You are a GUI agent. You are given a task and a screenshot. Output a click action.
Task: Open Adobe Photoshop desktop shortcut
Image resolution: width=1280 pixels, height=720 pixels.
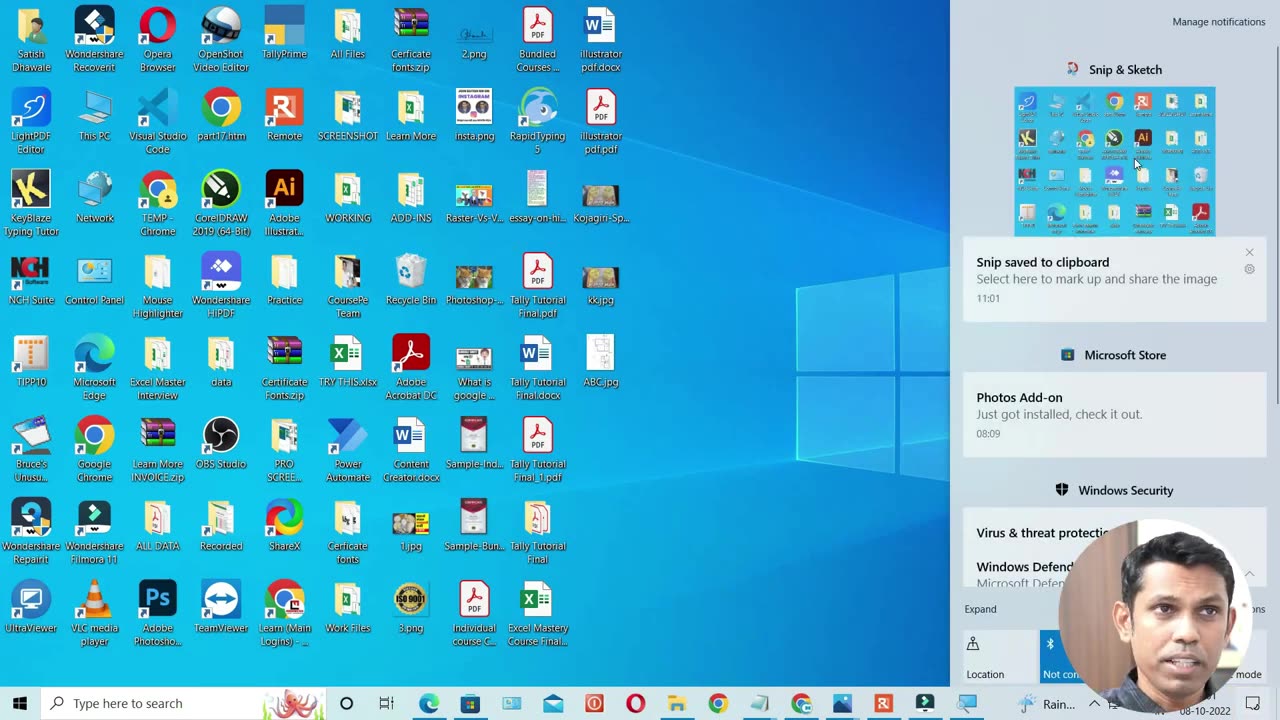click(x=158, y=614)
